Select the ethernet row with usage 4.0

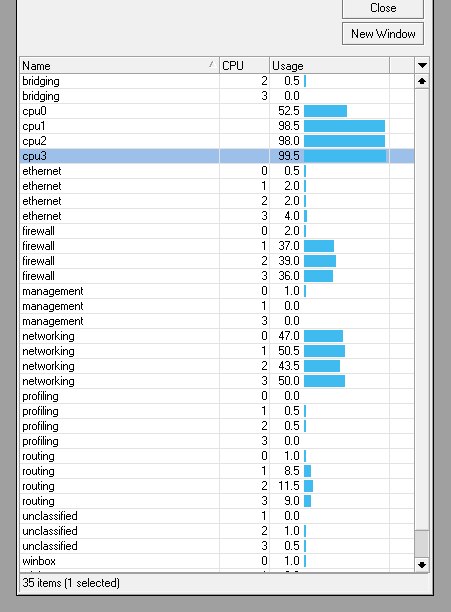point(217,216)
